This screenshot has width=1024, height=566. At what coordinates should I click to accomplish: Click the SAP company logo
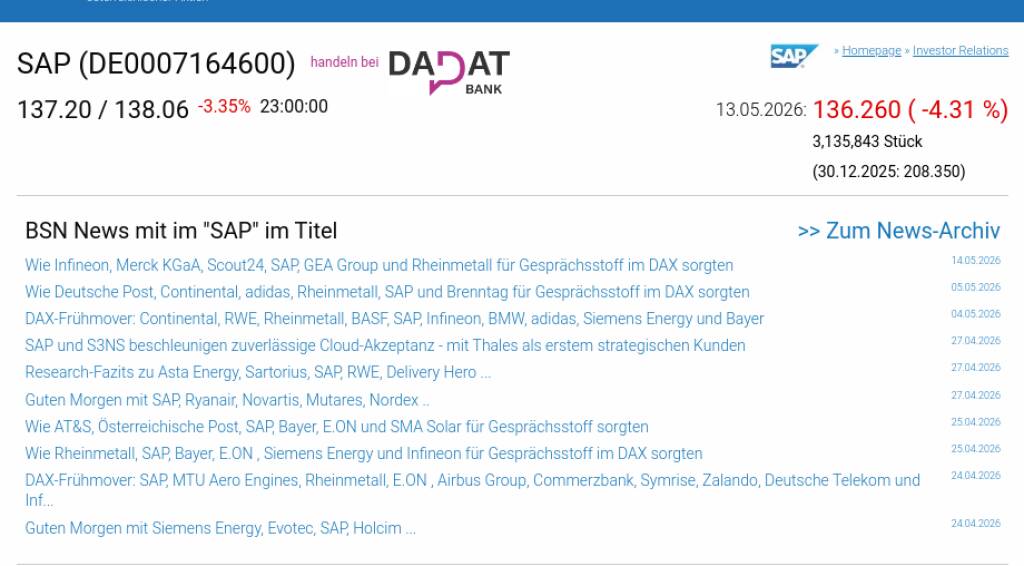pyautogui.click(x=793, y=56)
